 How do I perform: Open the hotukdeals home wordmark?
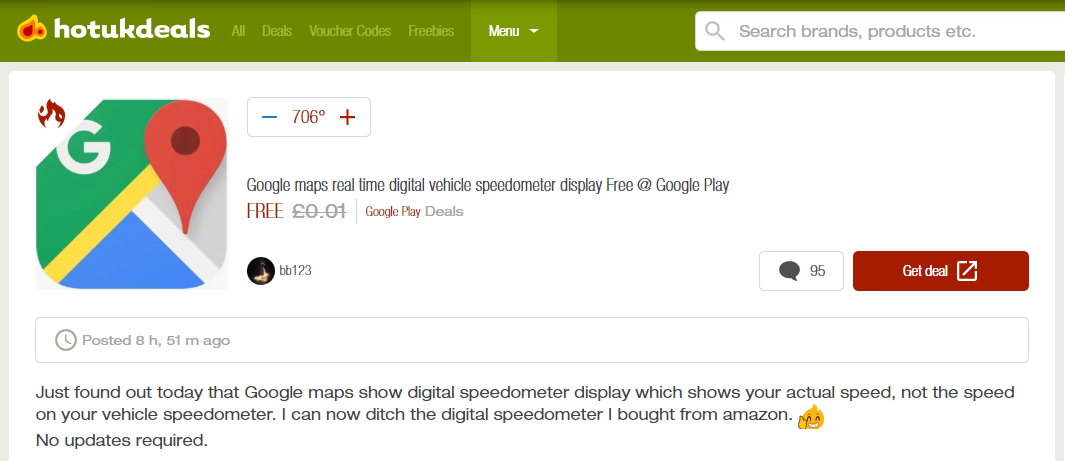[x=132, y=30]
